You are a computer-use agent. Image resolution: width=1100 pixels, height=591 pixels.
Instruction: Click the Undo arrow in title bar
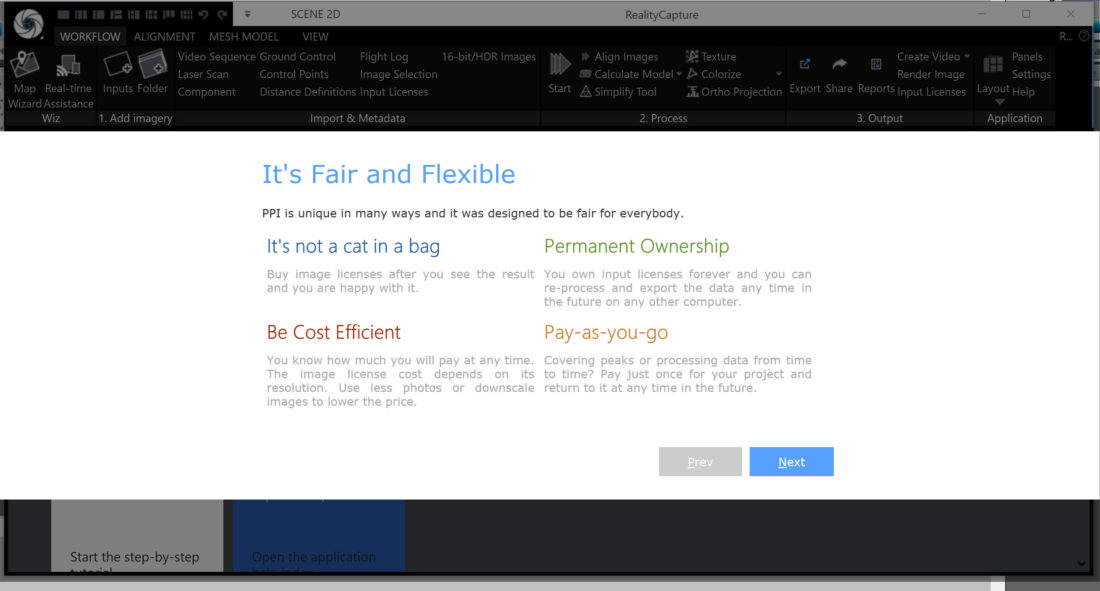pos(203,14)
